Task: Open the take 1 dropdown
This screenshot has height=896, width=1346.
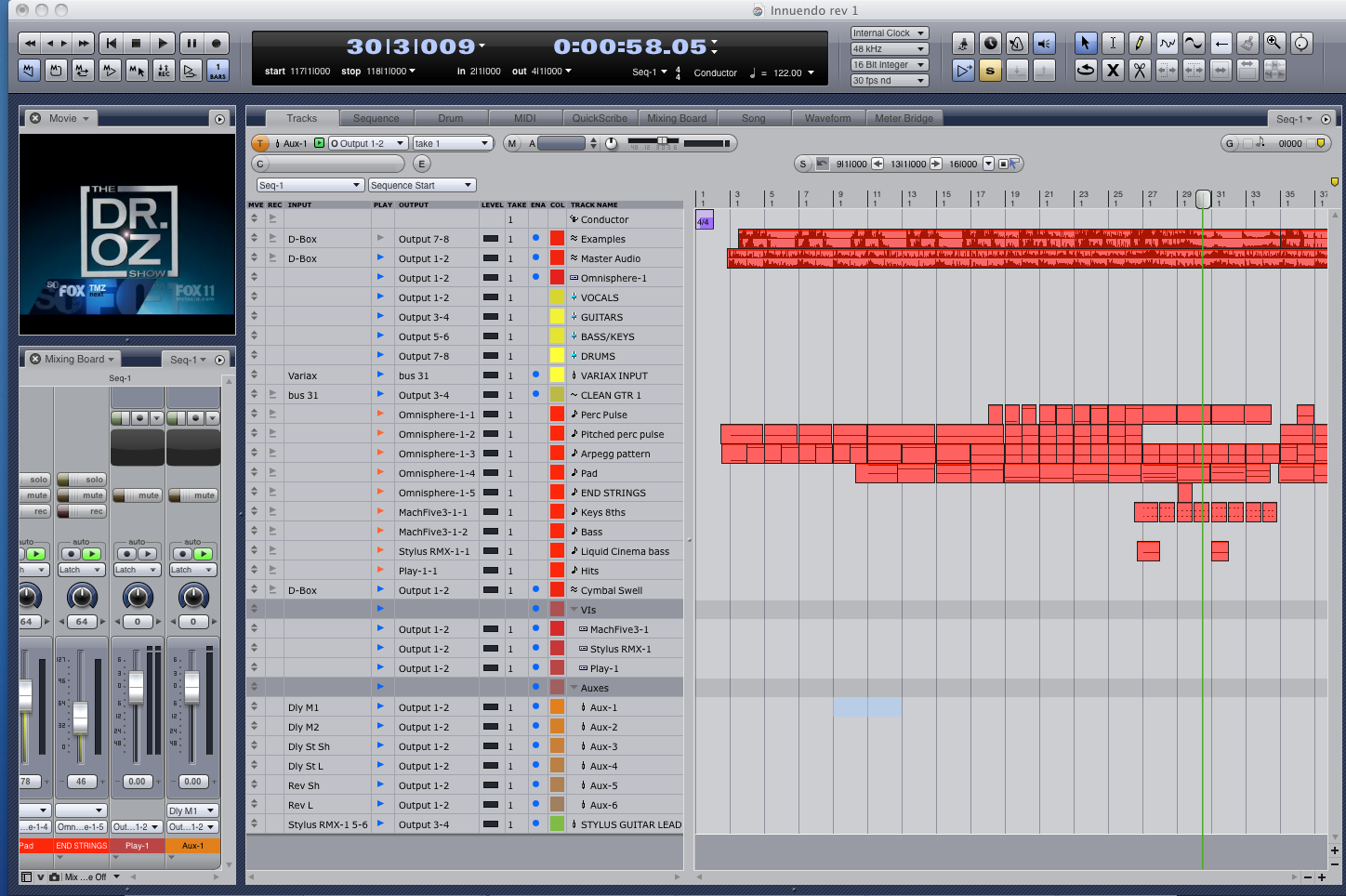Action: point(453,143)
